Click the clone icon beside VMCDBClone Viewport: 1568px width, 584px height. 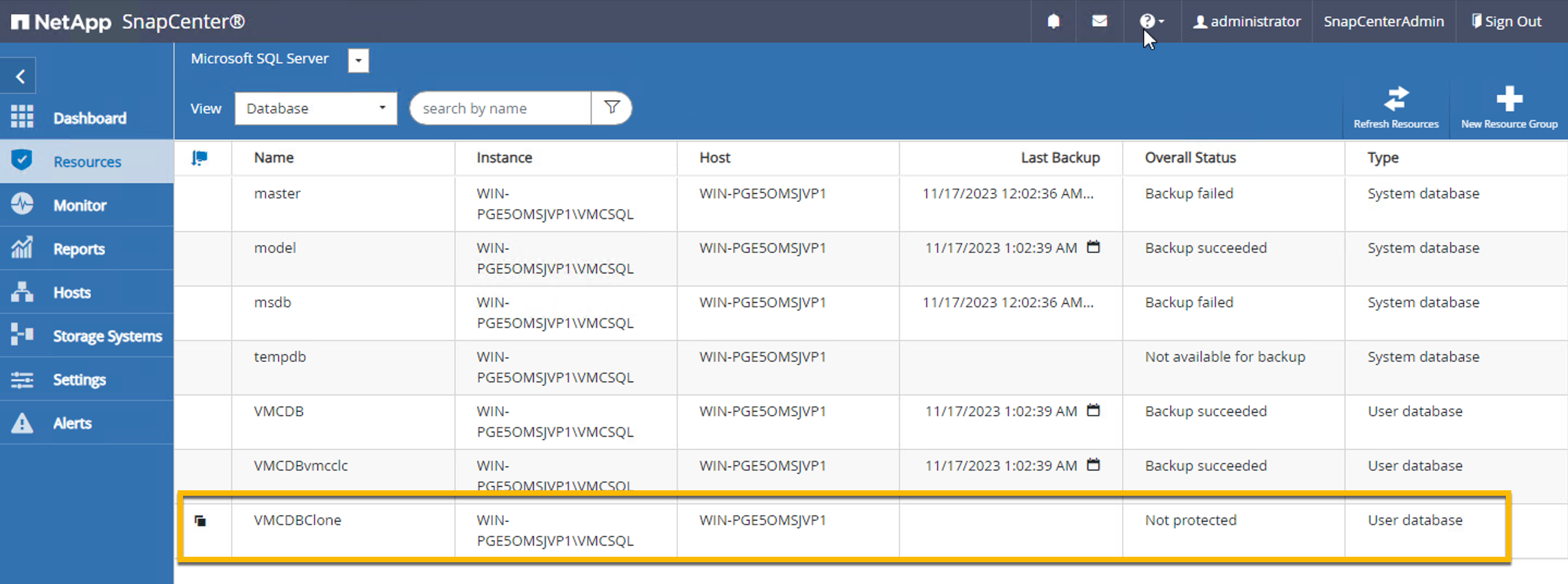200,521
